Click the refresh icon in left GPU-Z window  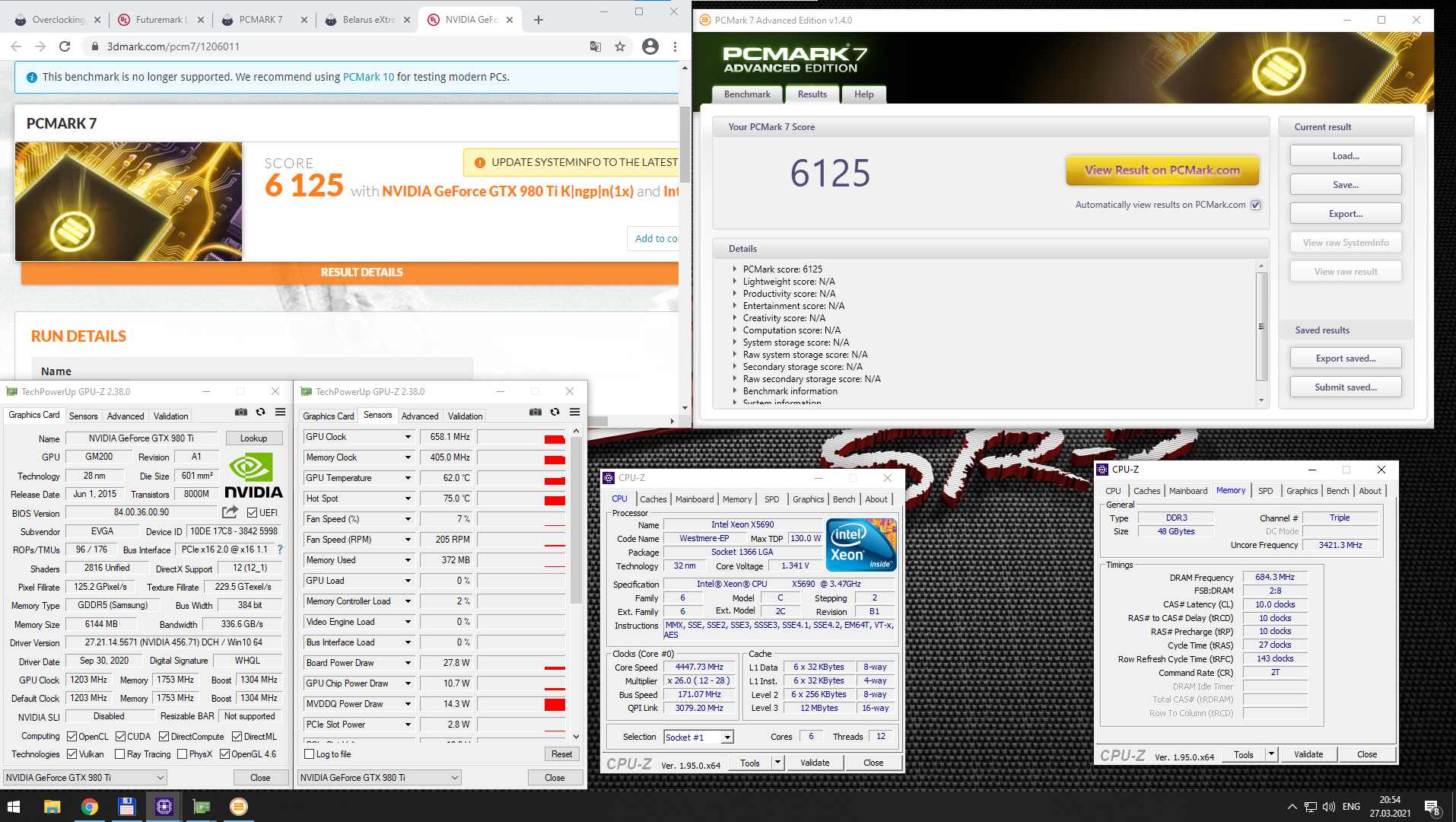pyautogui.click(x=260, y=412)
